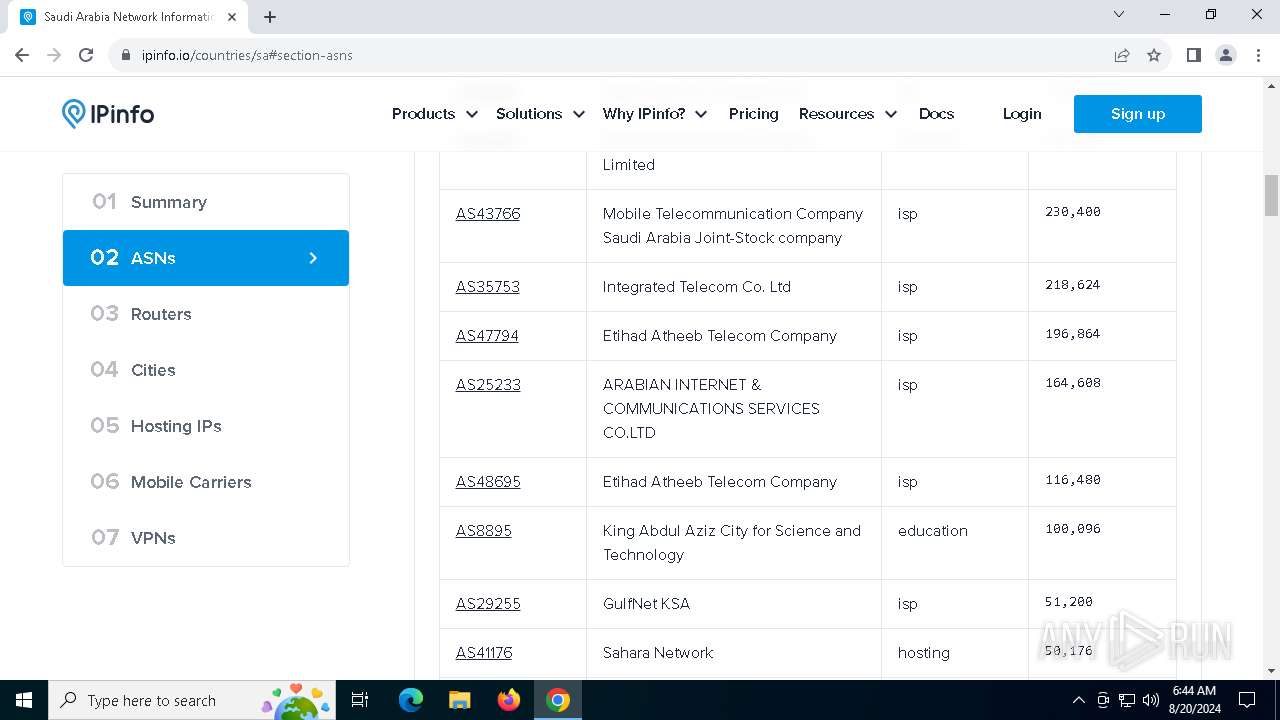Reload the page with refresh icon
Image resolution: width=1280 pixels, height=720 pixels.
click(86, 55)
